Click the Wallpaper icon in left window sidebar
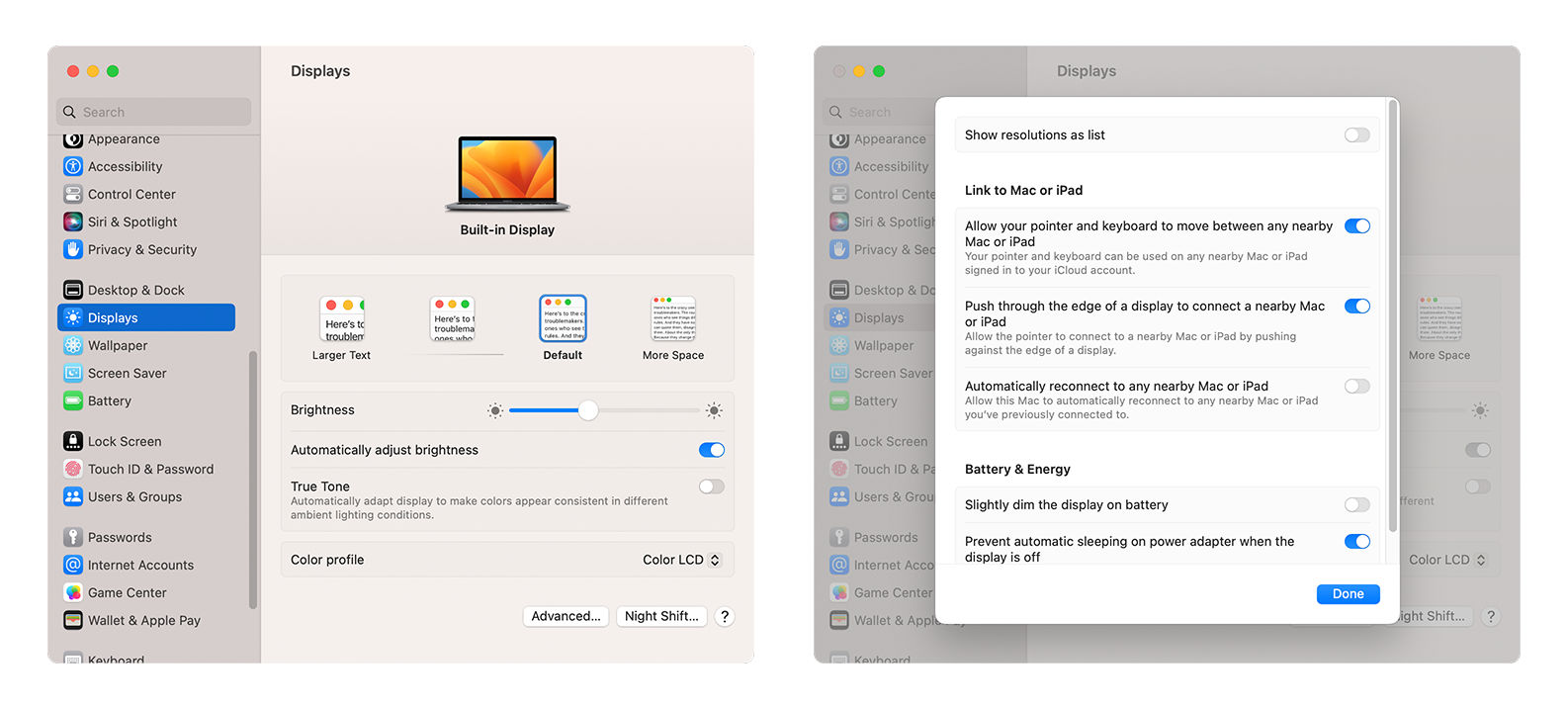 [x=73, y=345]
